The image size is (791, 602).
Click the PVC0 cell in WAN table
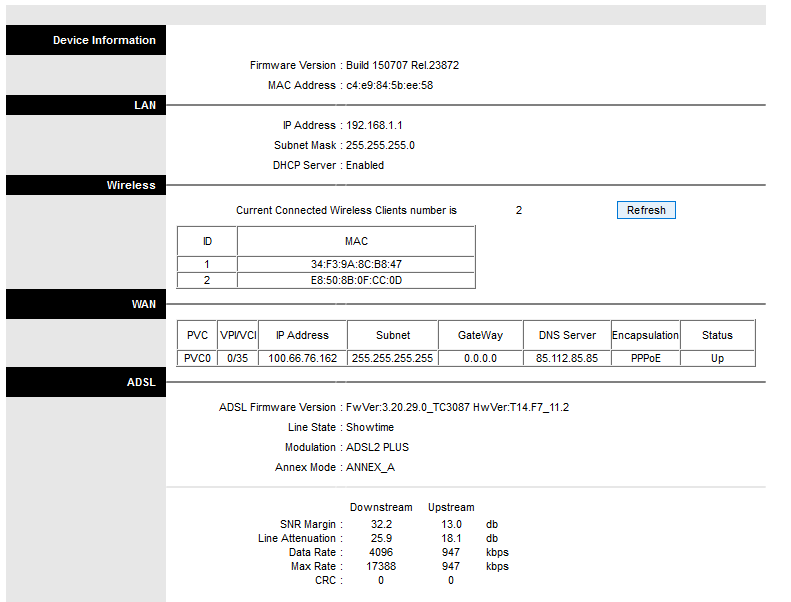tap(197, 358)
